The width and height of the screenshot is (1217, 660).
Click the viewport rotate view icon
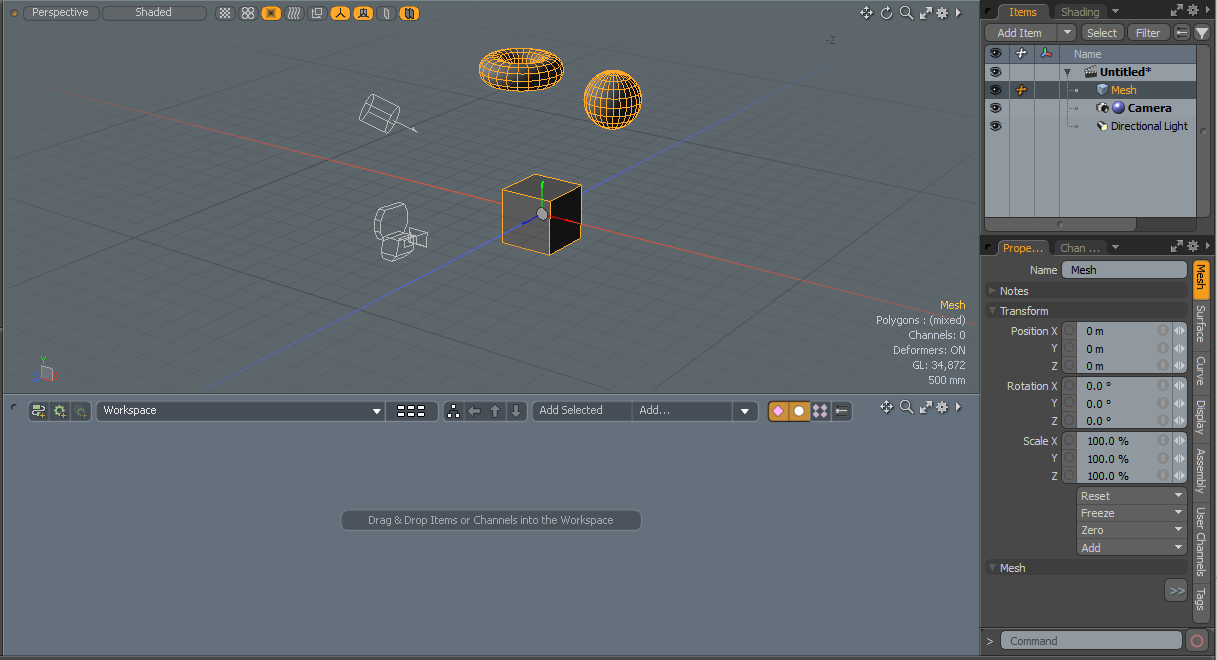886,13
